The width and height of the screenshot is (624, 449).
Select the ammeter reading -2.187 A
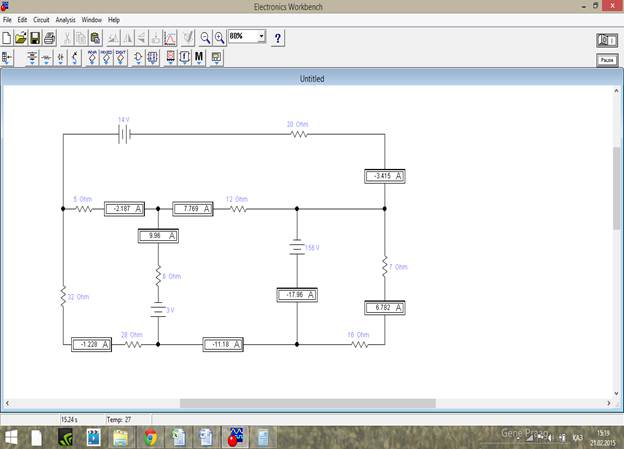point(125,209)
